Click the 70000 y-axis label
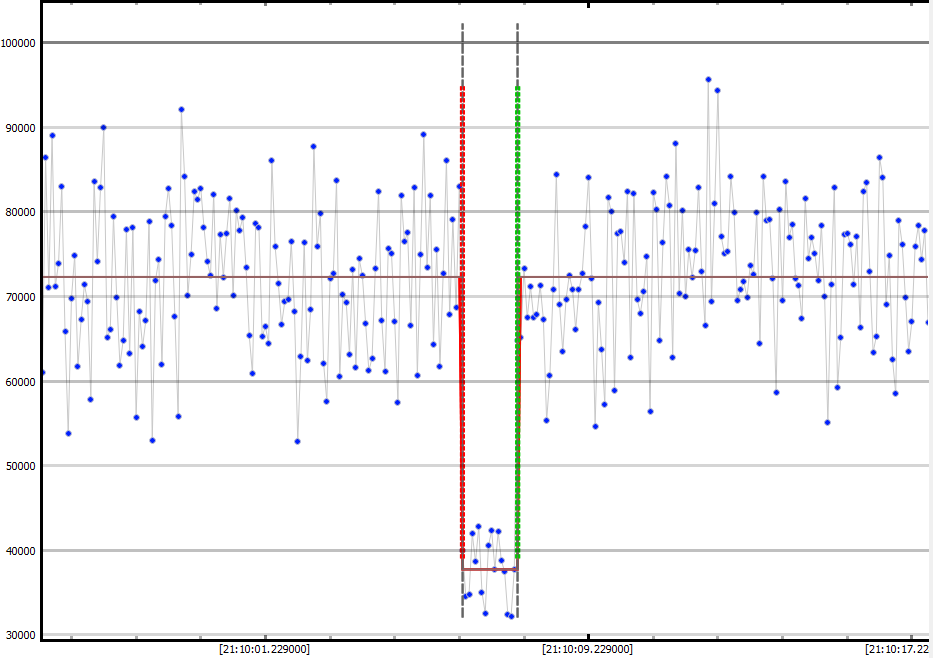The image size is (933, 658). pos(21,297)
